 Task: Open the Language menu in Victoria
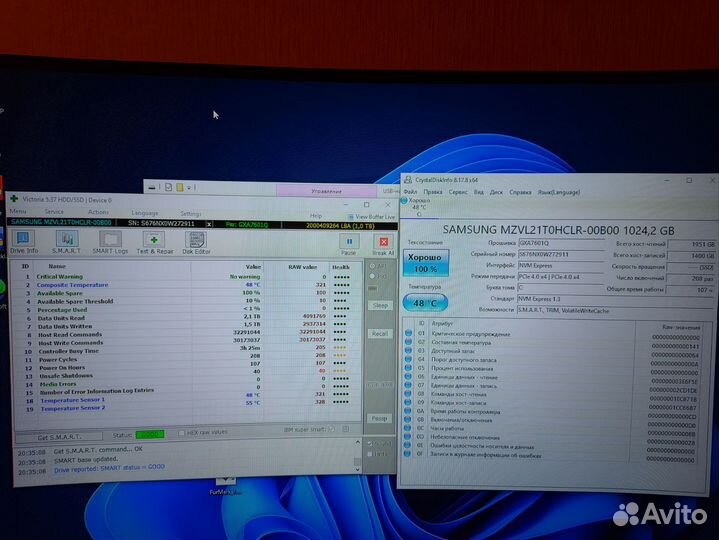pos(144,213)
